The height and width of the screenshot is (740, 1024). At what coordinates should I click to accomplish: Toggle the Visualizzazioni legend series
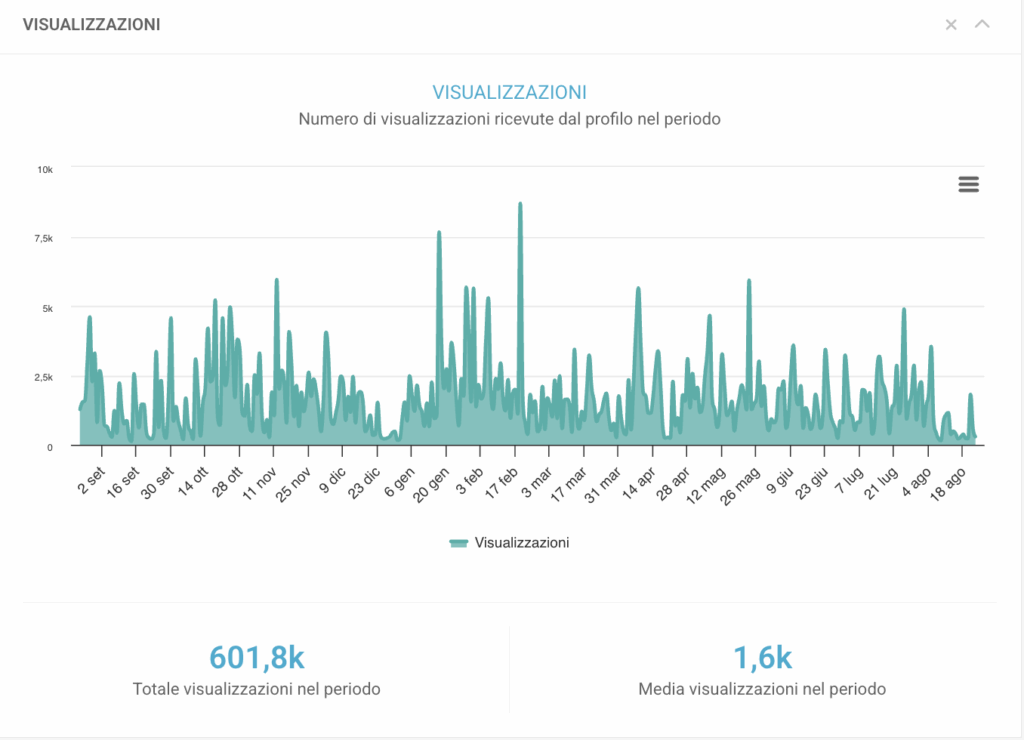509,543
